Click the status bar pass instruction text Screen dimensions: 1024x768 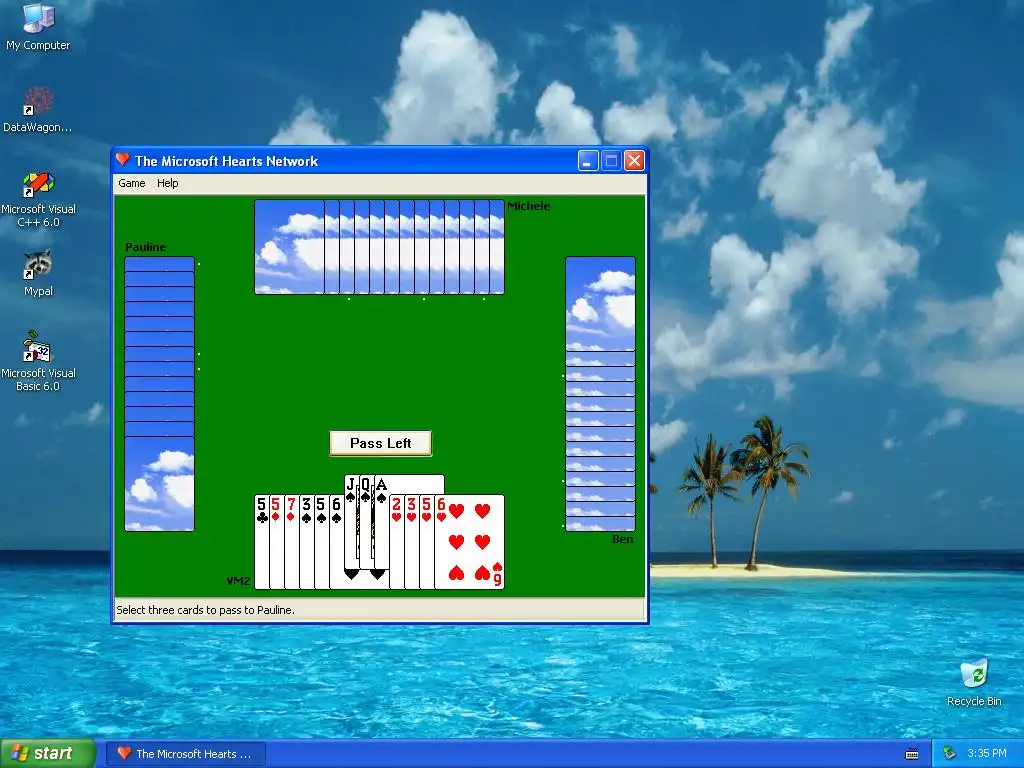point(206,610)
